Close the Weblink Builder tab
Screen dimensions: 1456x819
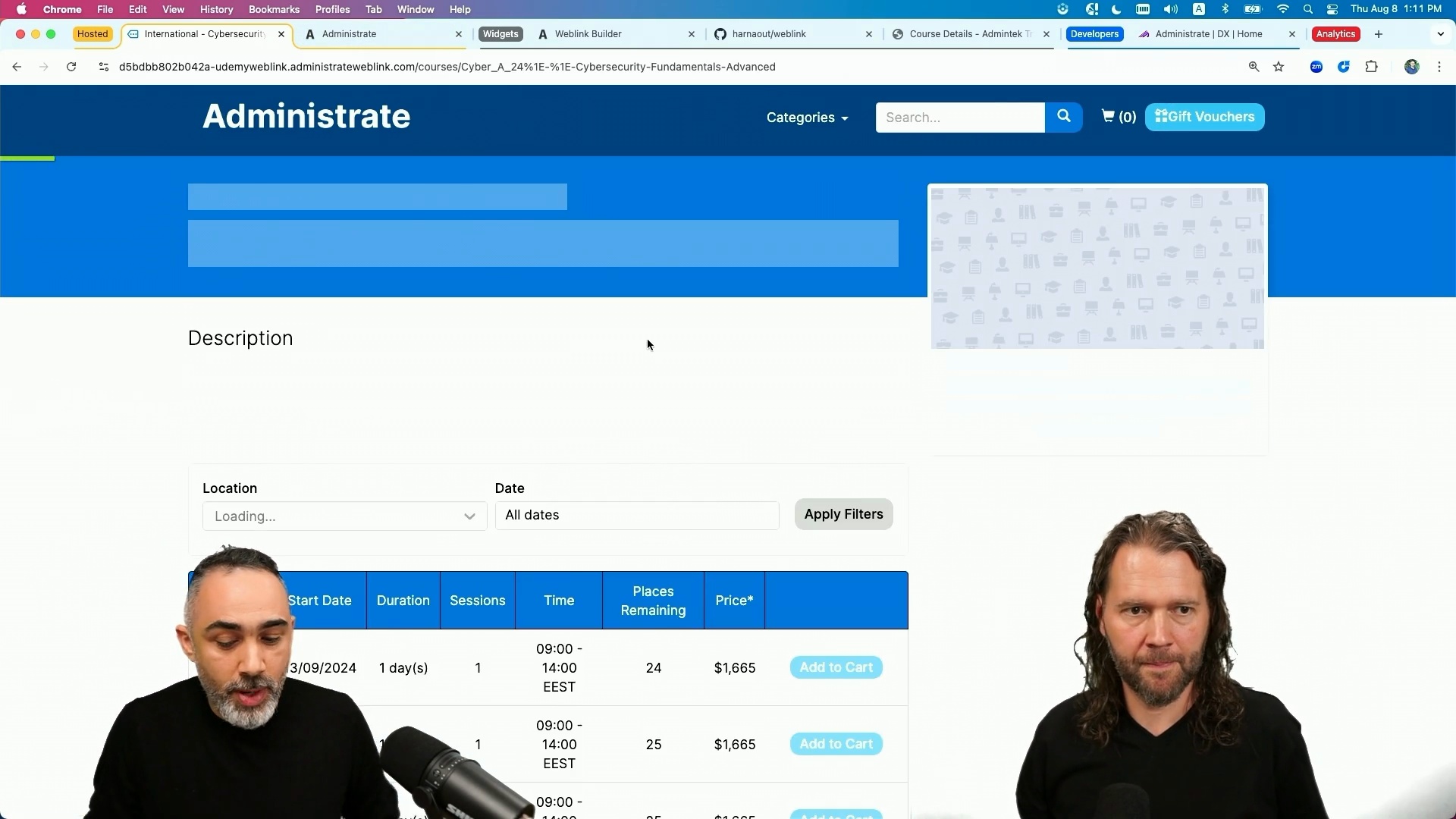(692, 34)
